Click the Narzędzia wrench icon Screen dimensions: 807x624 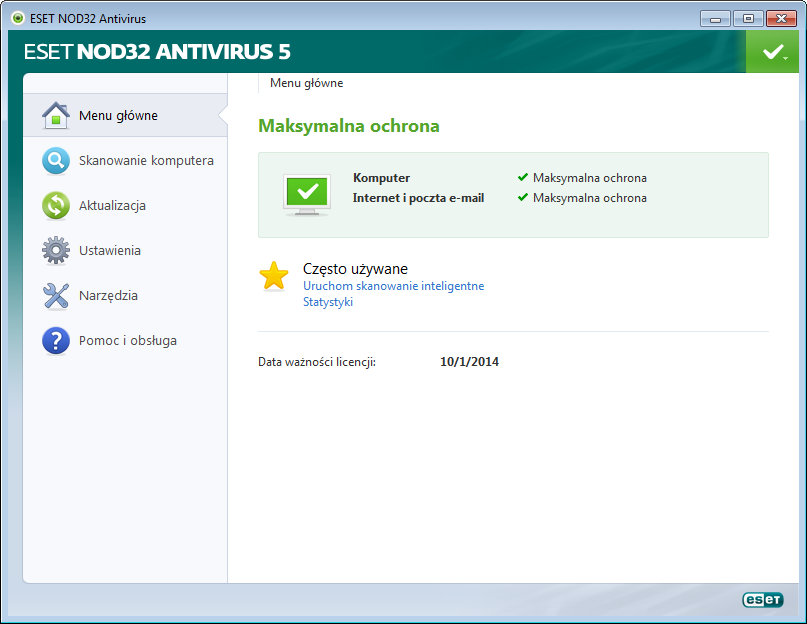(56, 296)
